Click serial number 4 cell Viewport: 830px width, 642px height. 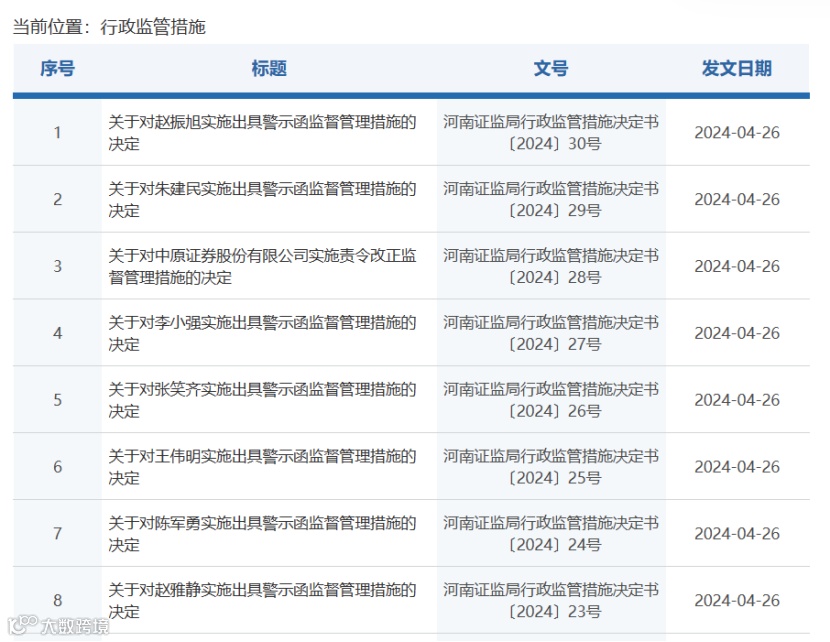point(57,333)
